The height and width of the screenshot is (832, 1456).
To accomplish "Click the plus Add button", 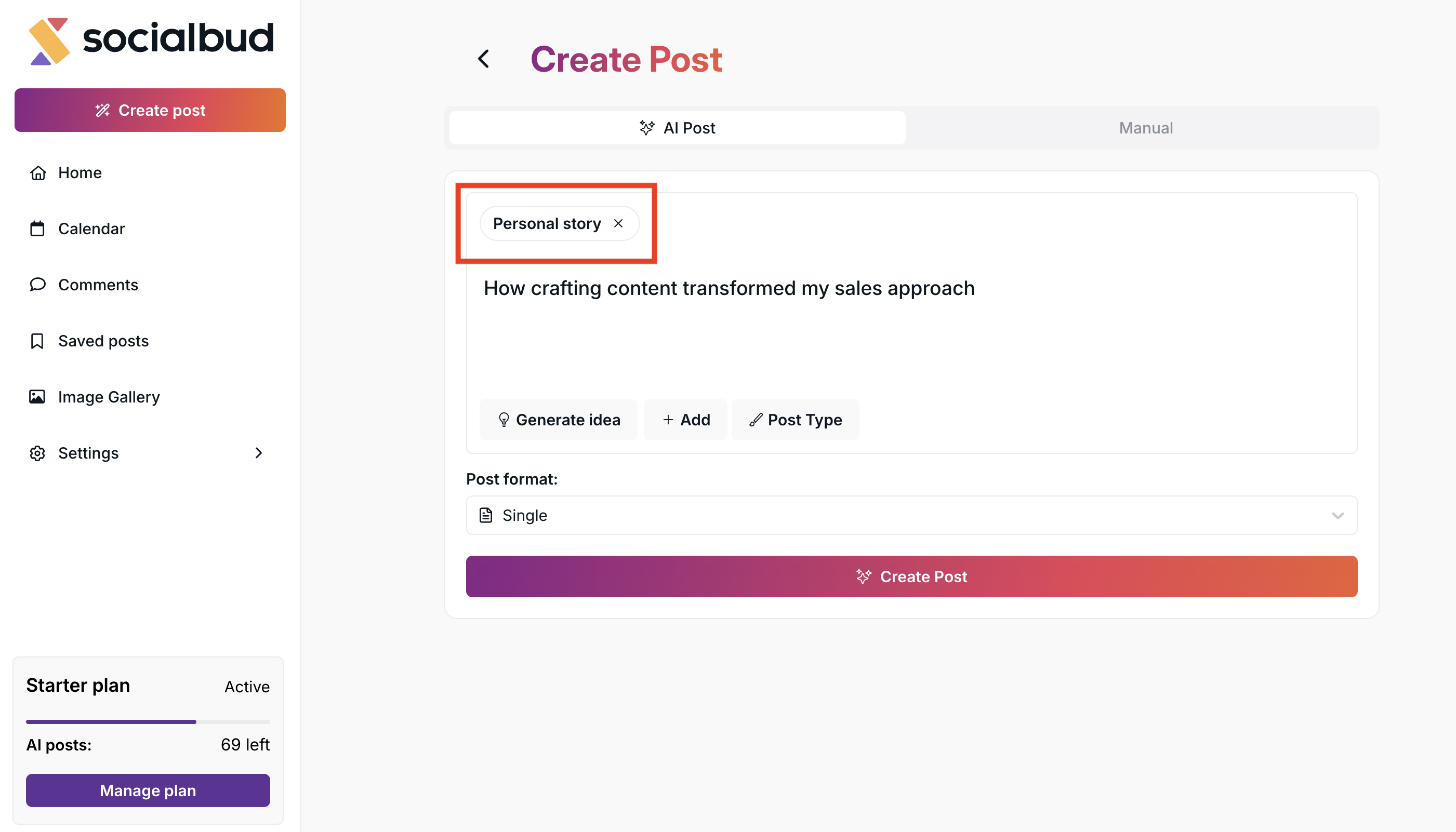I will pyautogui.click(x=685, y=420).
